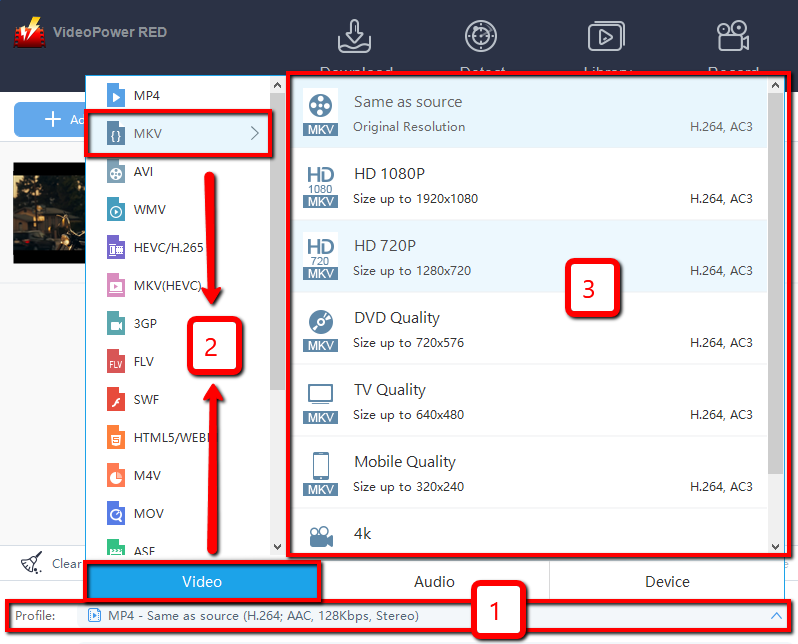This screenshot has height=644, width=798.
Task: Pick the HTML5/WEBM format icon
Action: 117,438
